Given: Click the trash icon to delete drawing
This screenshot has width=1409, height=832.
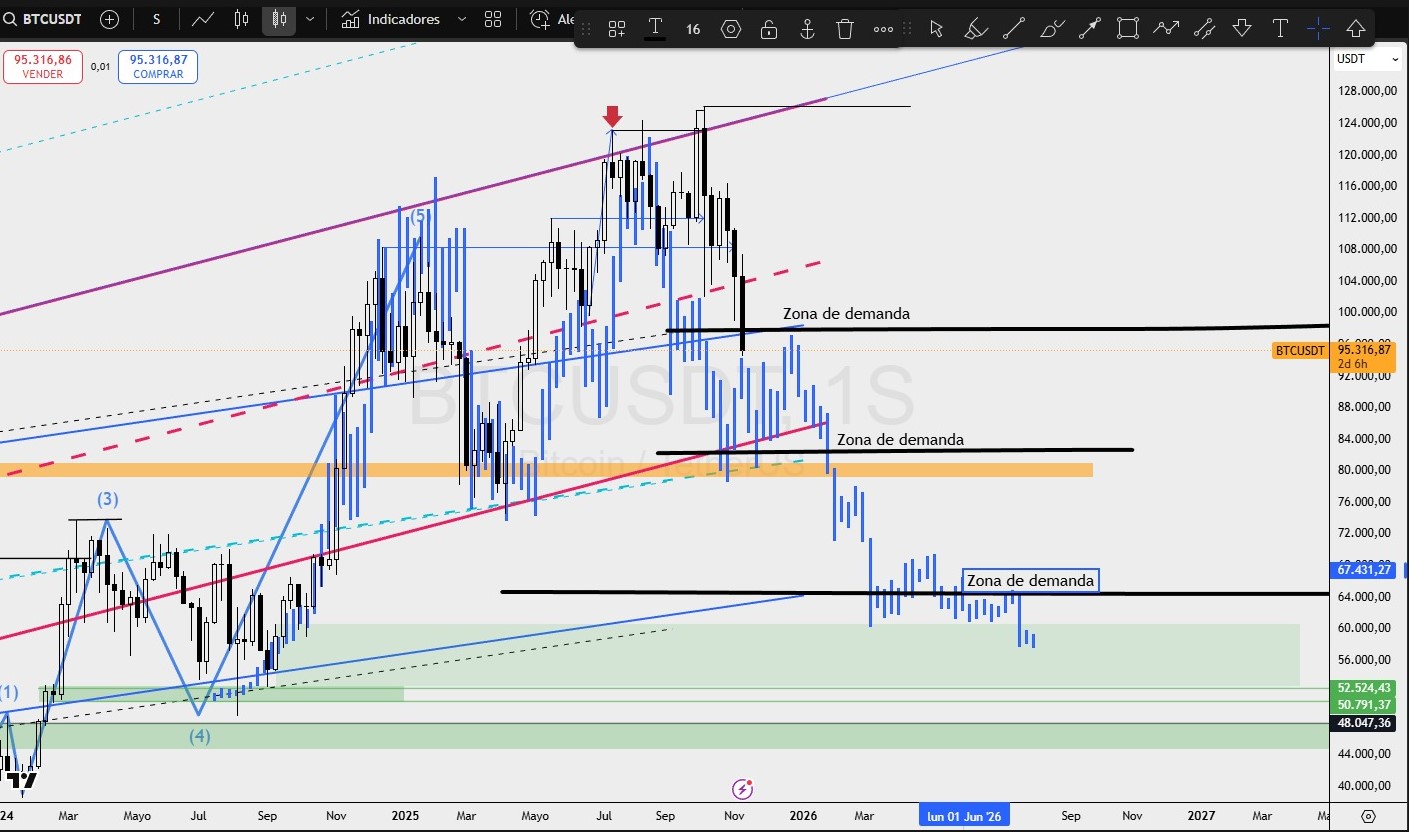Looking at the screenshot, I should 845,29.
